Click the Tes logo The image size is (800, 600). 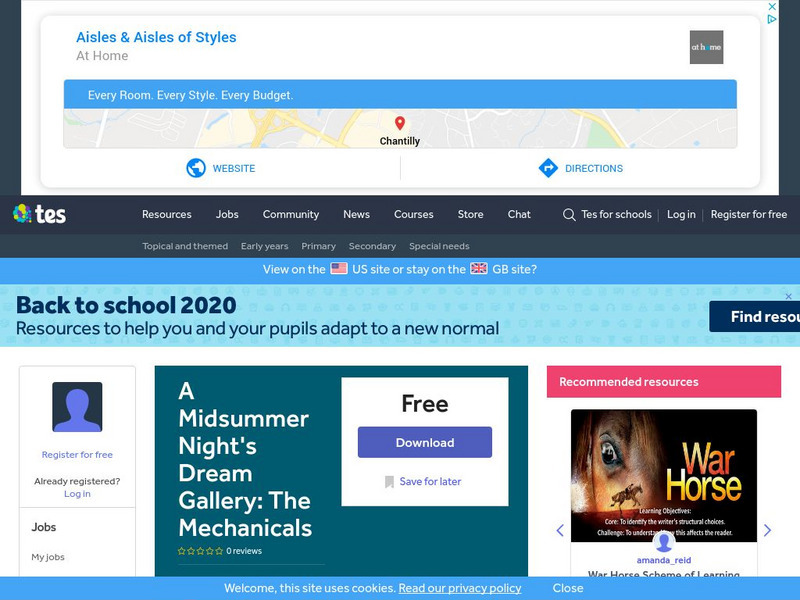pos(39,214)
